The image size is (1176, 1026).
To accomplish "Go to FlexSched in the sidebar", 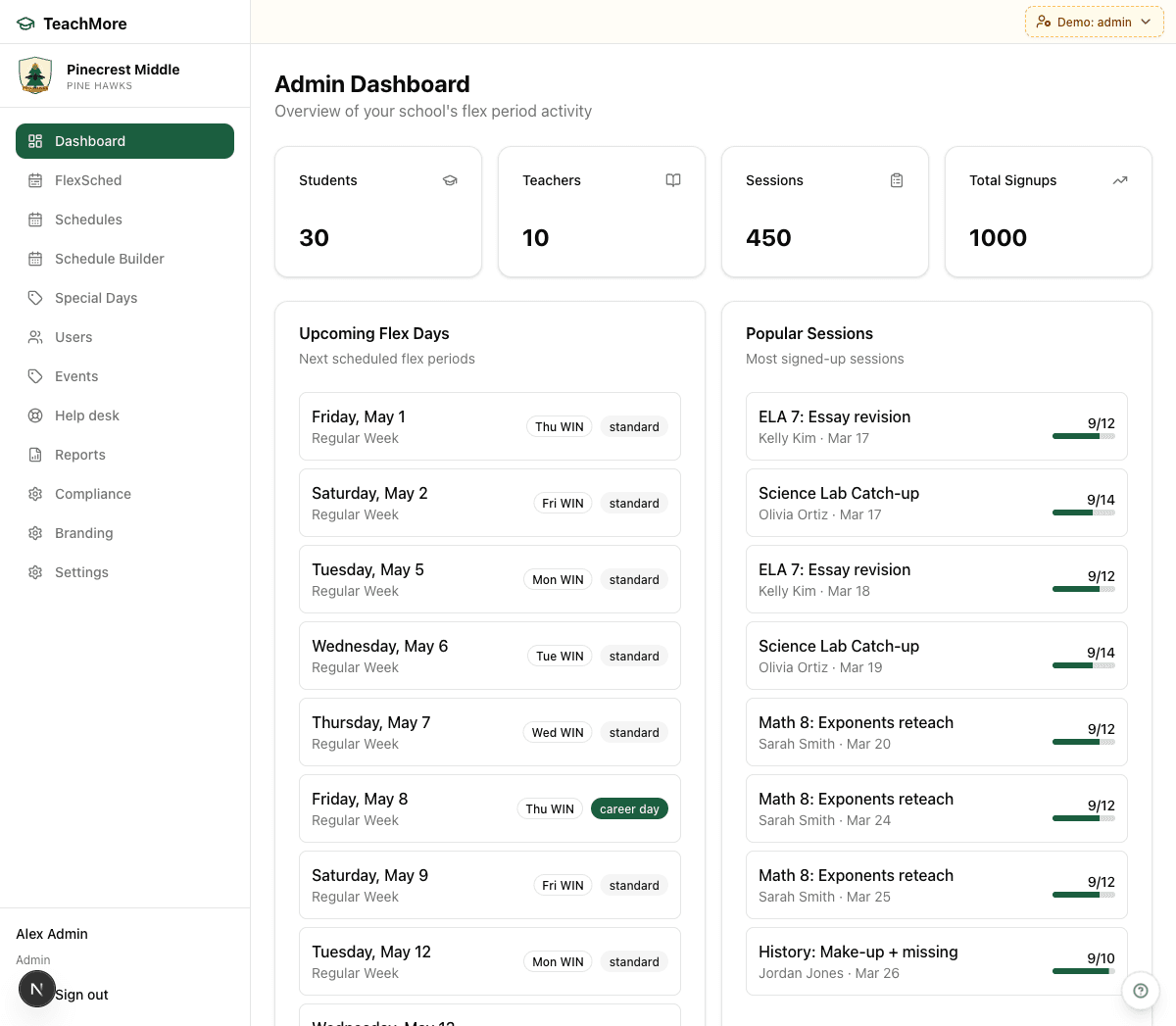I will click(124, 180).
